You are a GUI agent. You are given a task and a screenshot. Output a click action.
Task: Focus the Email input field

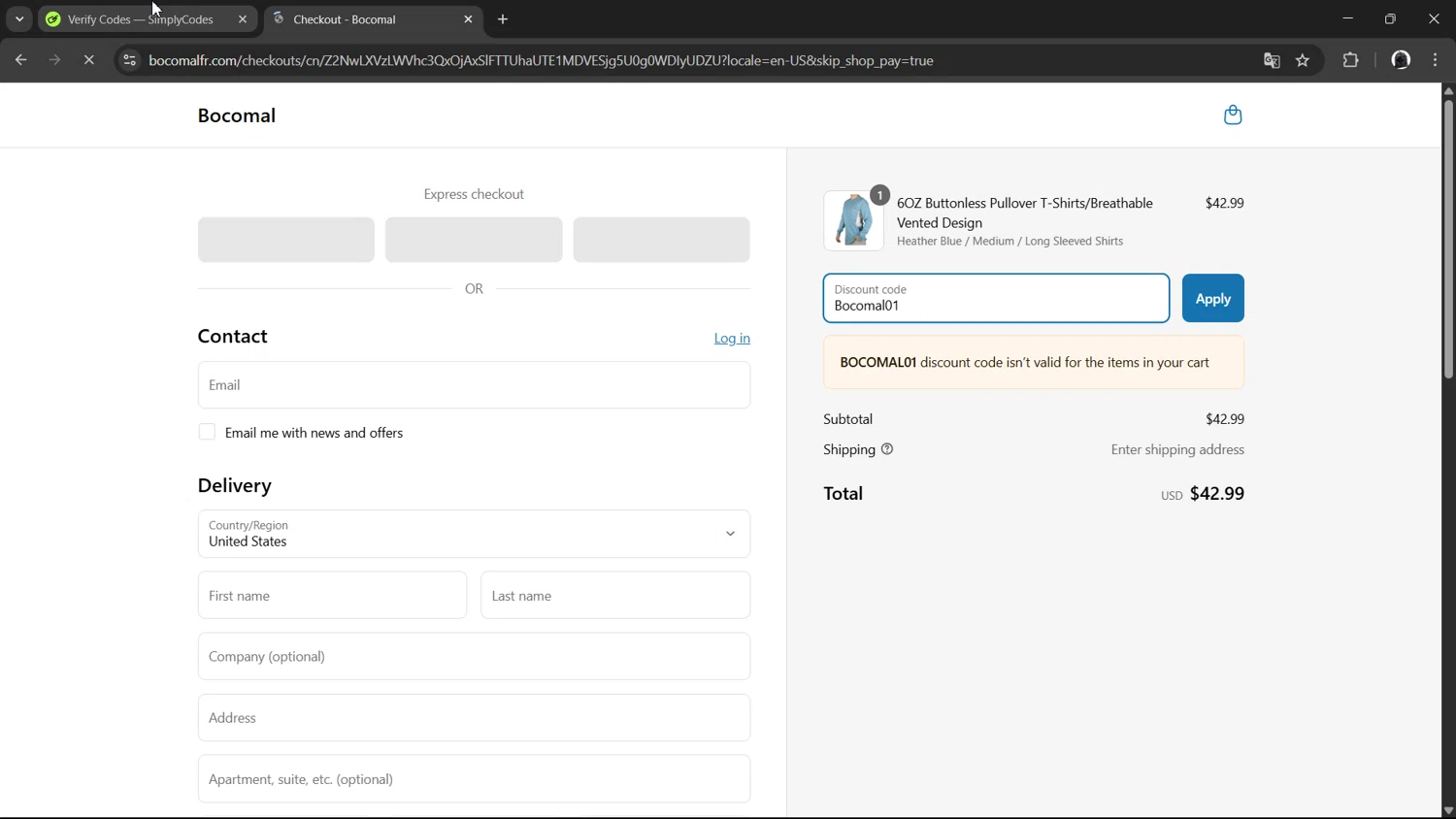pos(474,385)
